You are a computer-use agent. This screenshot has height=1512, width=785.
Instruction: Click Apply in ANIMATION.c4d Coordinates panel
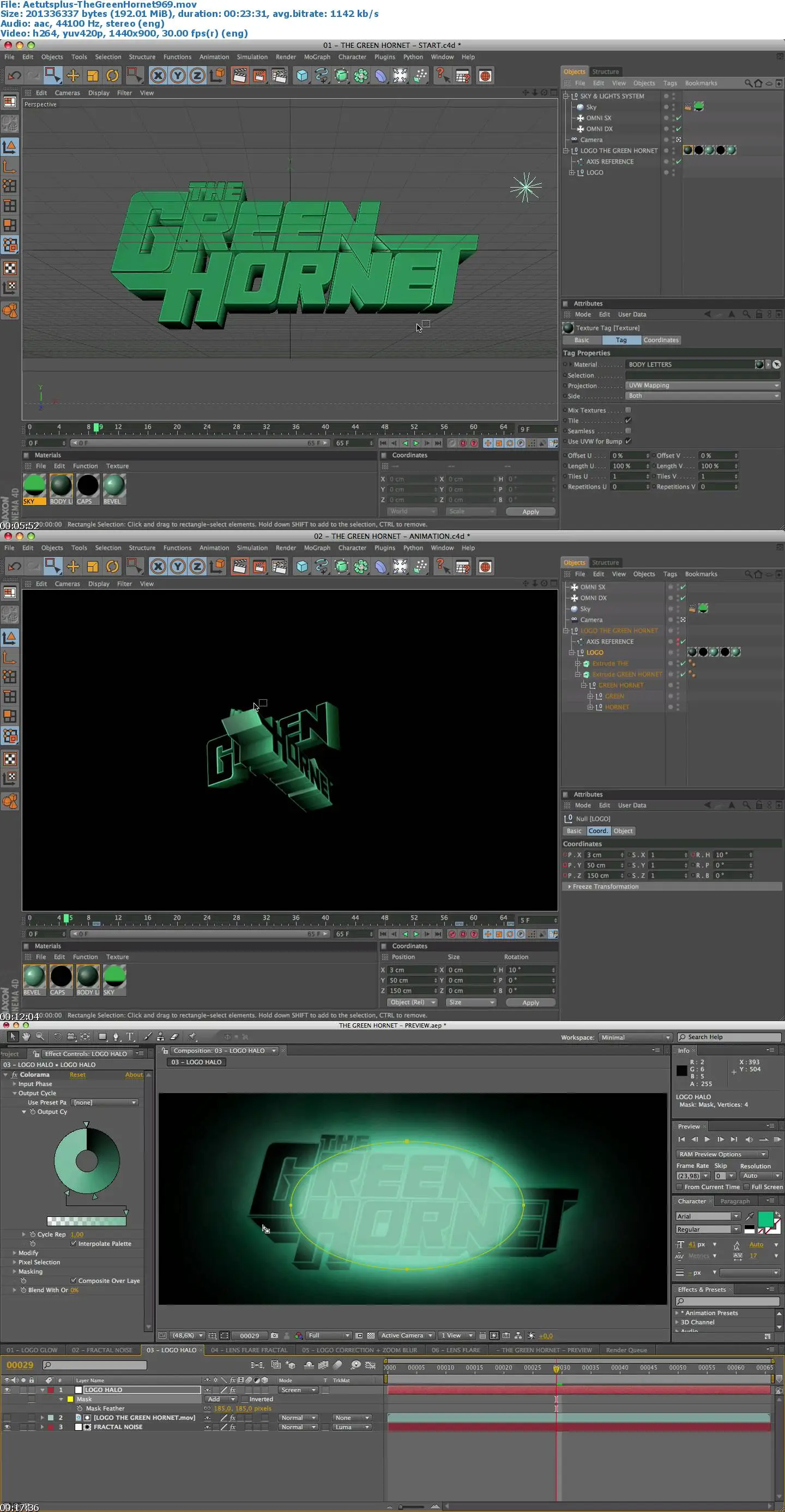coord(530,1003)
